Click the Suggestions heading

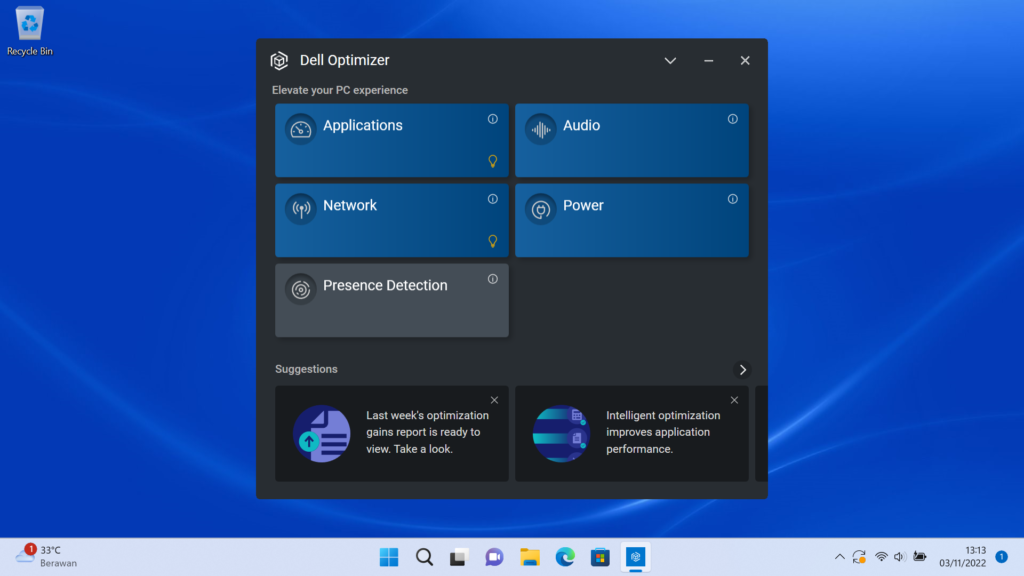[x=306, y=369]
